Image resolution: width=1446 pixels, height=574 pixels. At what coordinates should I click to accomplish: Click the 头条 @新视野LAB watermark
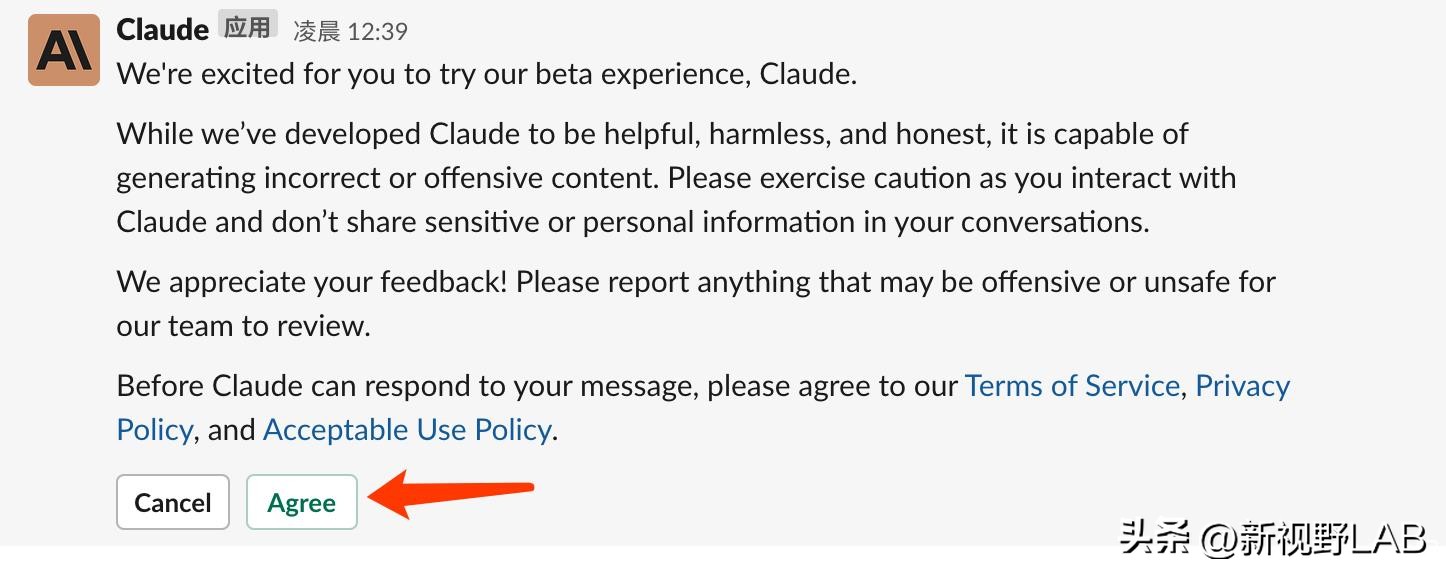click(1272, 540)
